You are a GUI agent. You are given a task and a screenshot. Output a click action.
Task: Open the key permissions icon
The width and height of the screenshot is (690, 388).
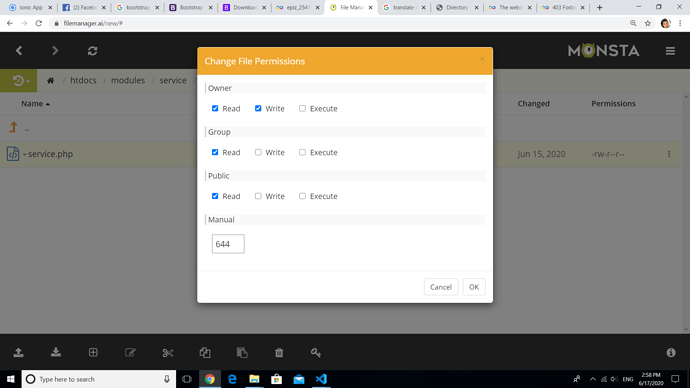(x=316, y=352)
